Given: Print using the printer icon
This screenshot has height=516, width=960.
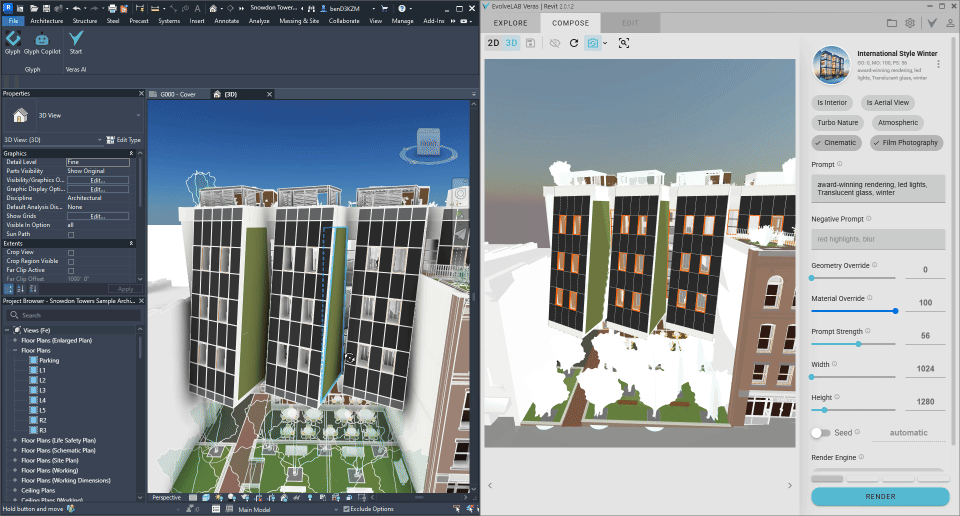Looking at the screenshot, I should (112, 9).
